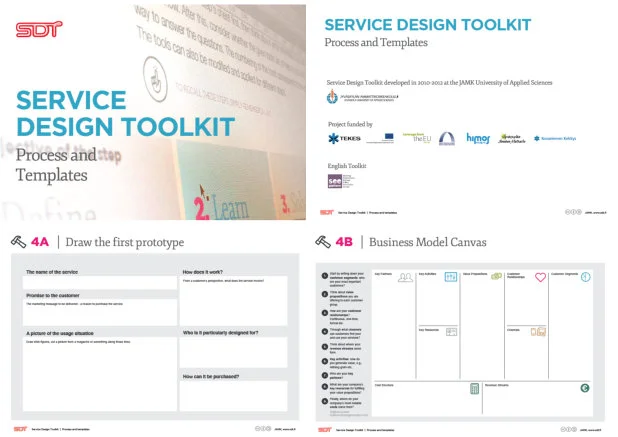Screen dimensions: 618x437
Task: Click the Cost Structure canvas cell
Action: point(427,398)
